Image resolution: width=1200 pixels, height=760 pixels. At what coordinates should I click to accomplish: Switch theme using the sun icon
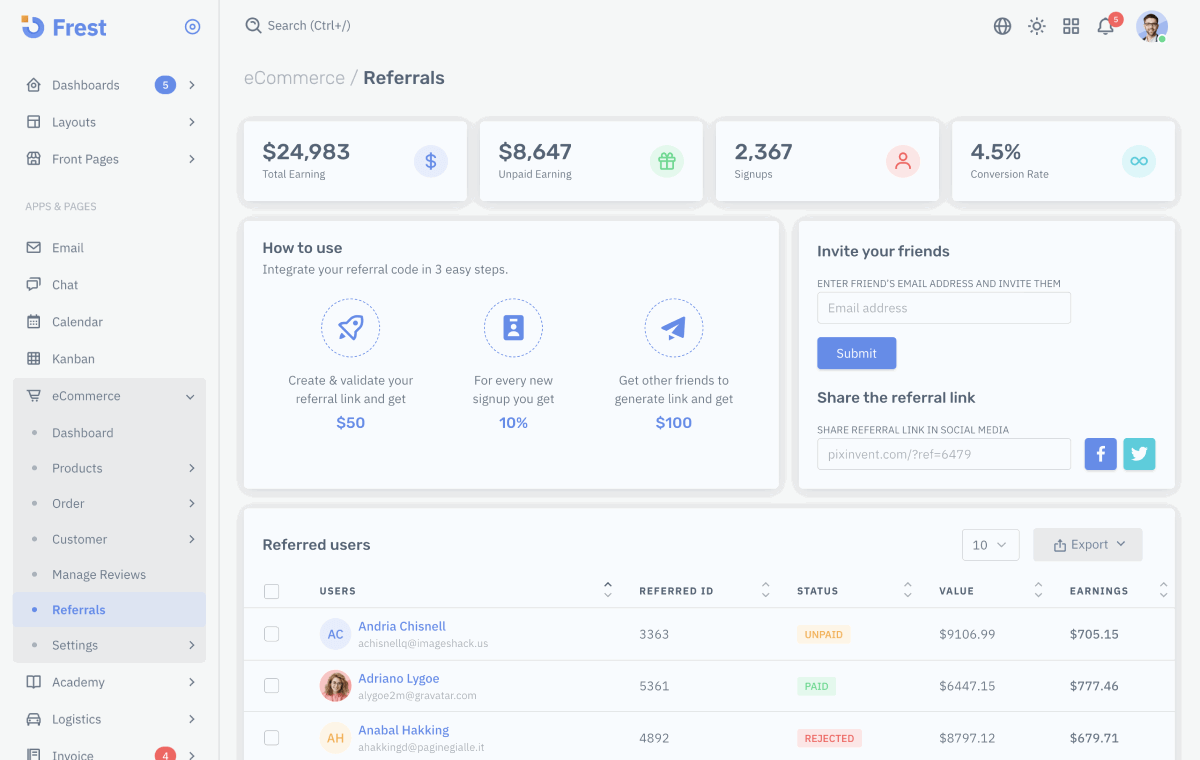click(x=1036, y=27)
